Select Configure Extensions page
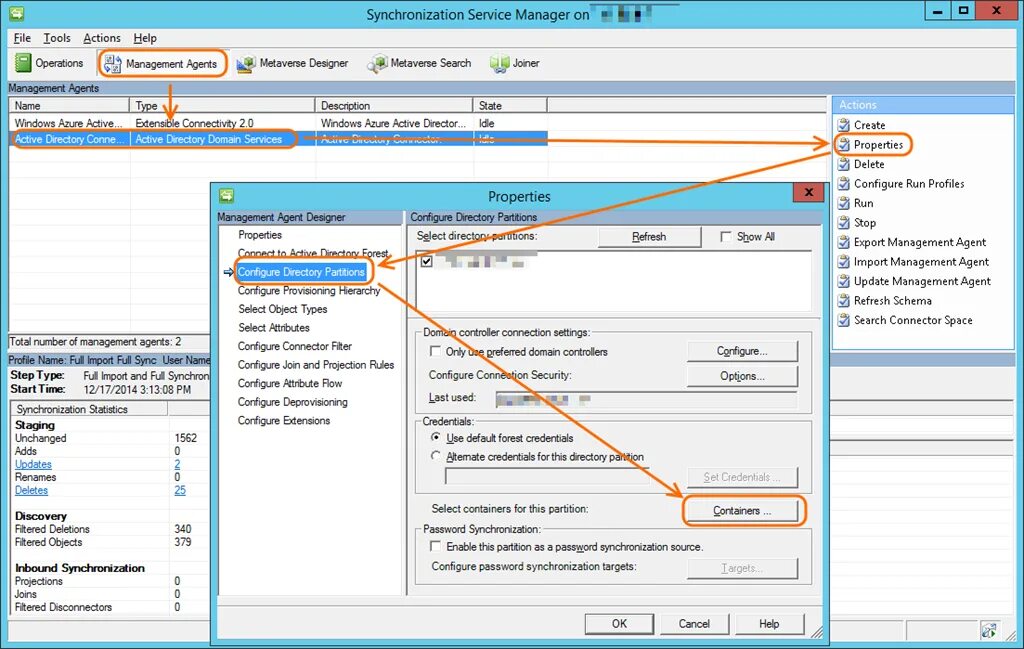The width and height of the screenshot is (1024, 649). pyautogui.click(x=284, y=420)
